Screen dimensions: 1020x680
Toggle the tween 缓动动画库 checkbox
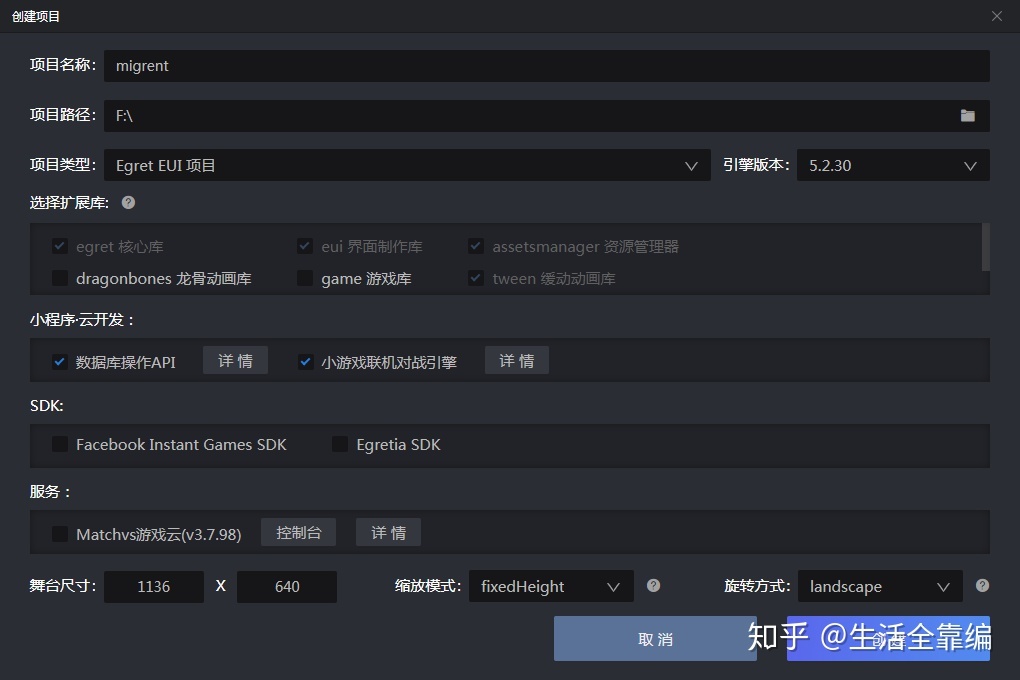click(474, 278)
